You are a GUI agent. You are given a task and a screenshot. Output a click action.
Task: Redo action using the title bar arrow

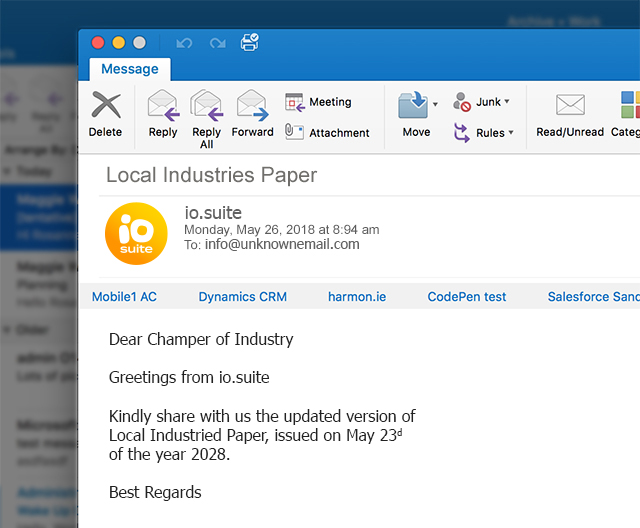click(218, 43)
